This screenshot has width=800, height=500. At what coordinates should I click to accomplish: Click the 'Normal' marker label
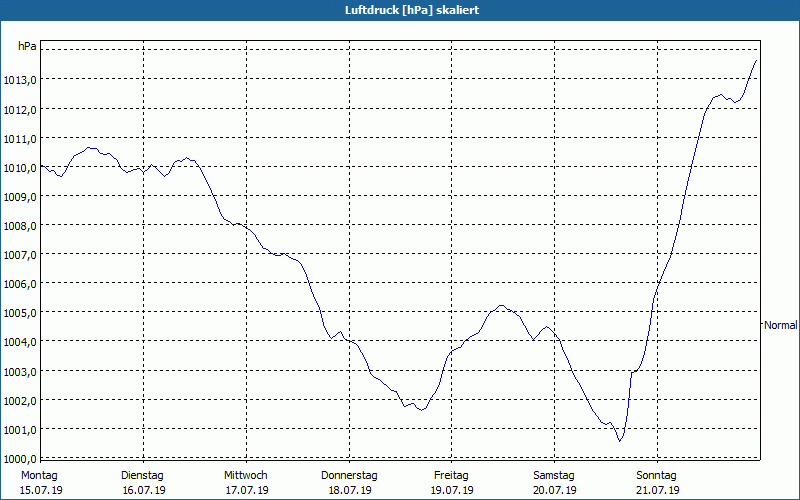(x=780, y=325)
